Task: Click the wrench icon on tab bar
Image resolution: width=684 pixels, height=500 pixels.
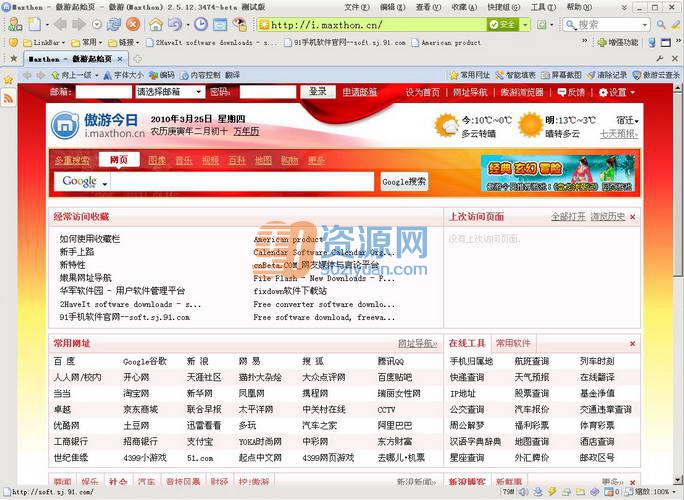Action: click(660, 58)
